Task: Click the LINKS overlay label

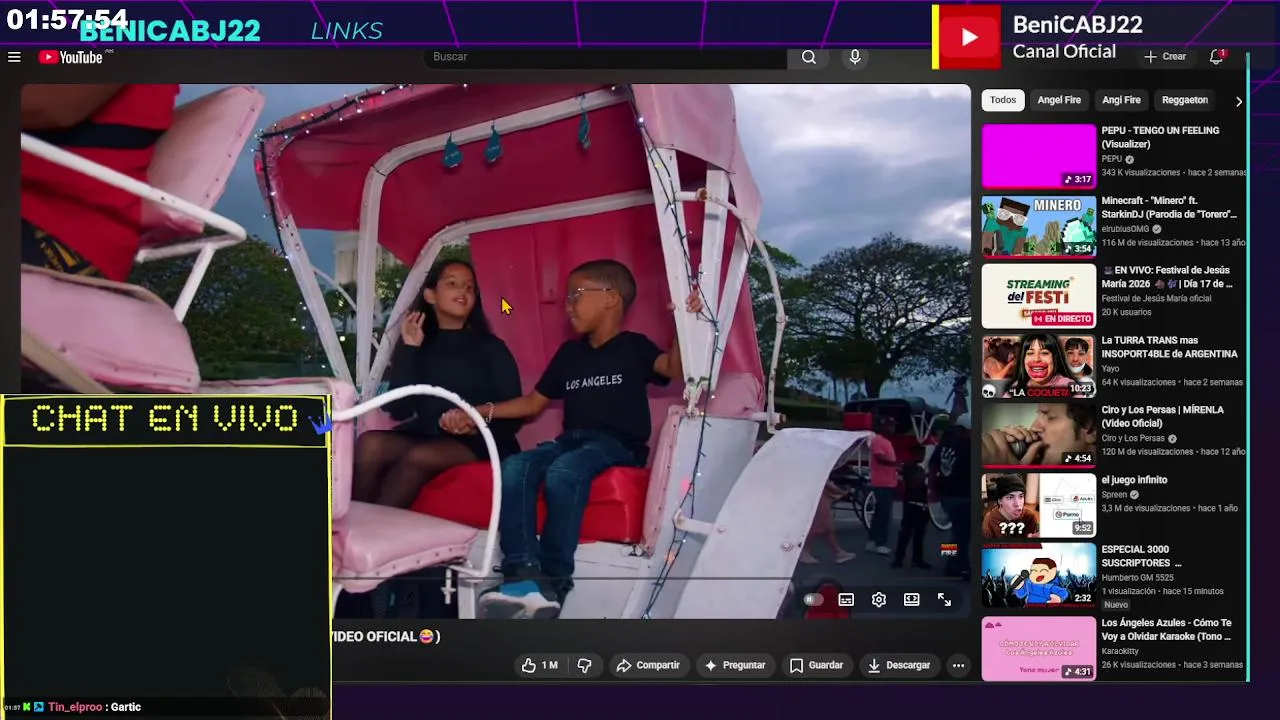Action: point(346,31)
